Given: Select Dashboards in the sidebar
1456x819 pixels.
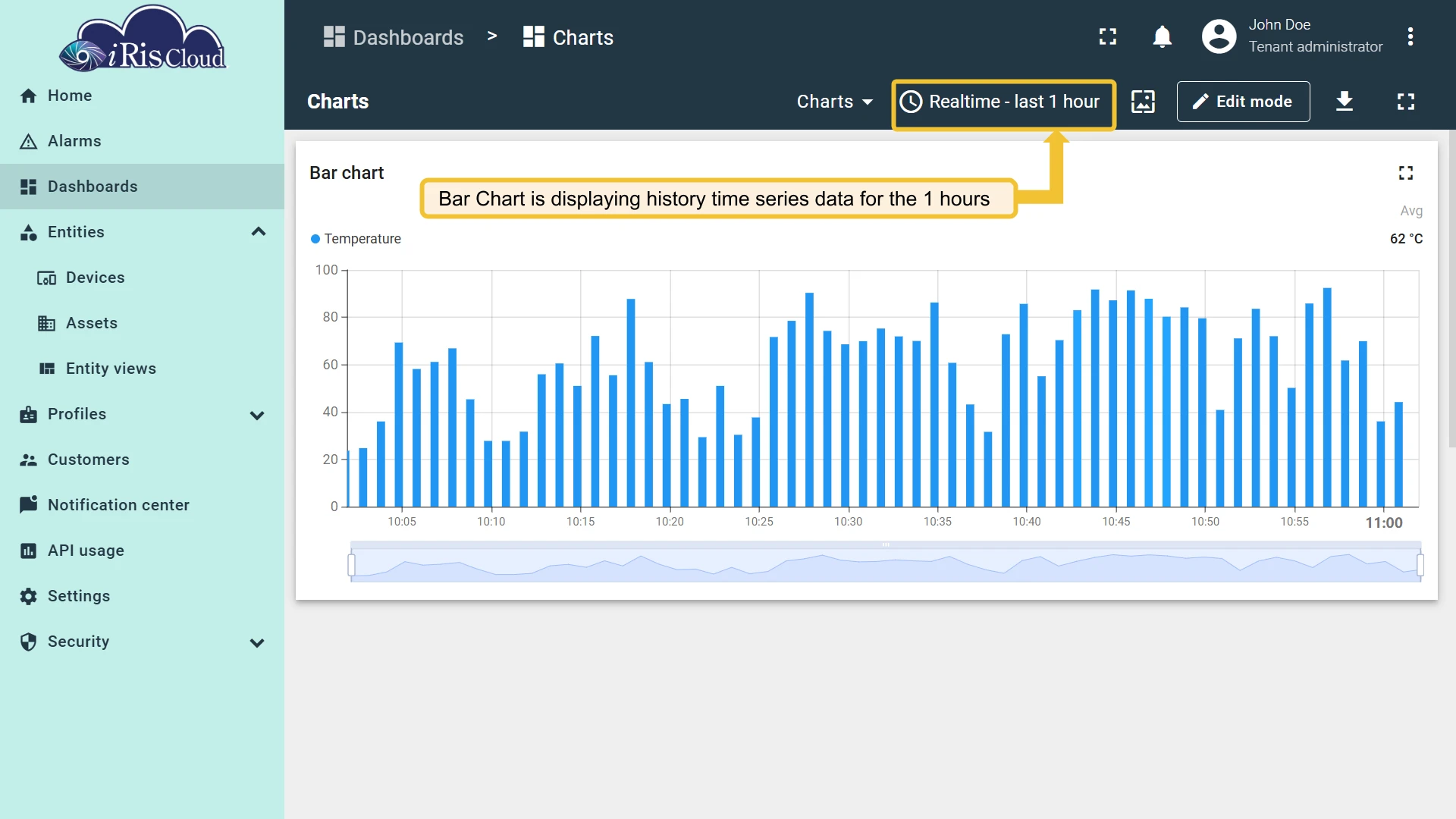Looking at the screenshot, I should pyautogui.click(x=142, y=187).
